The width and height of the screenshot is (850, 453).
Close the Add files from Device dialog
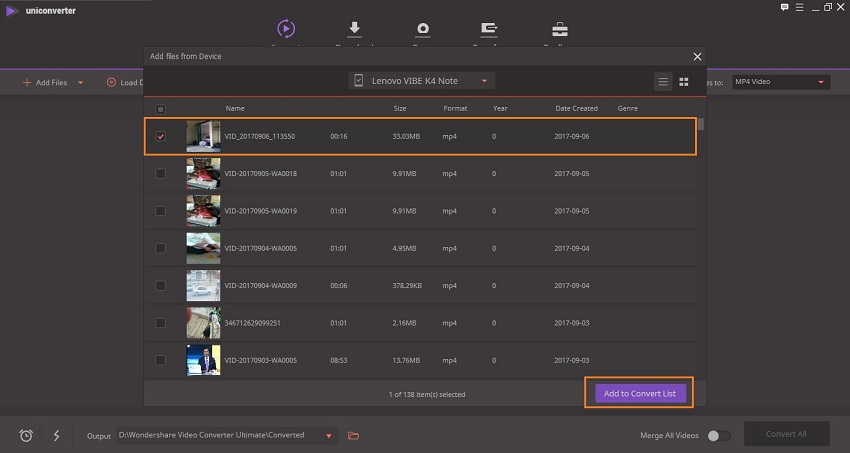(x=697, y=56)
